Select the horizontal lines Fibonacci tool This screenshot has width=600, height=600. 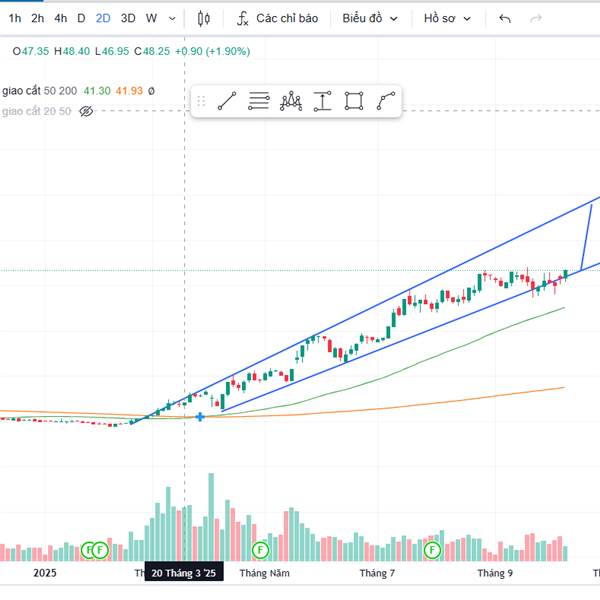coord(259,101)
